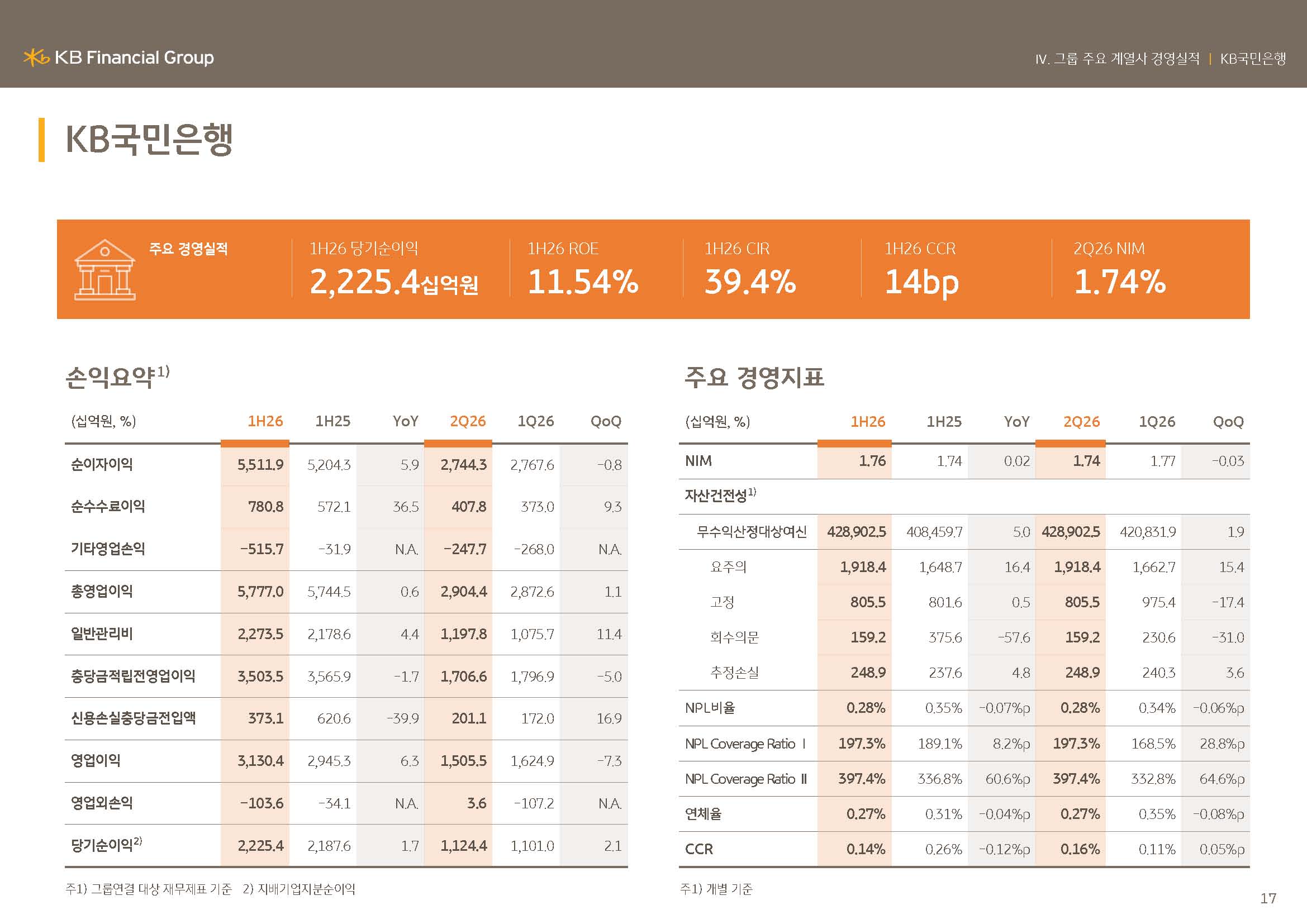Select the '연체율' row label
Image resolution: width=1307 pixels, height=924 pixels.
tap(703, 814)
